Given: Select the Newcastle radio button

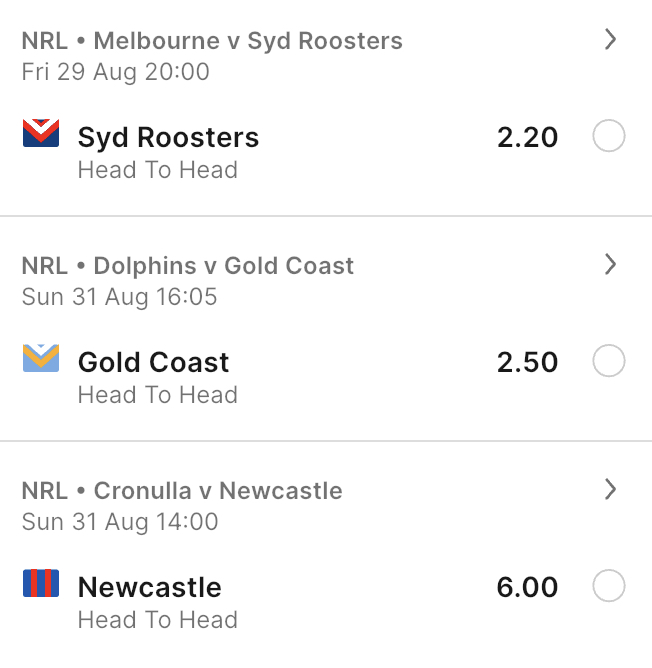Looking at the screenshot, I should pos(609,585).
